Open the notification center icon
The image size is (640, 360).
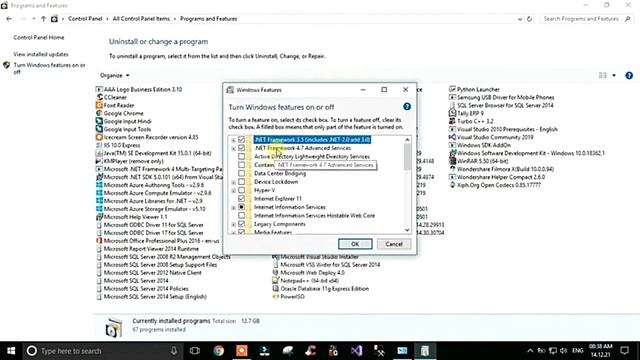point(624,351)
